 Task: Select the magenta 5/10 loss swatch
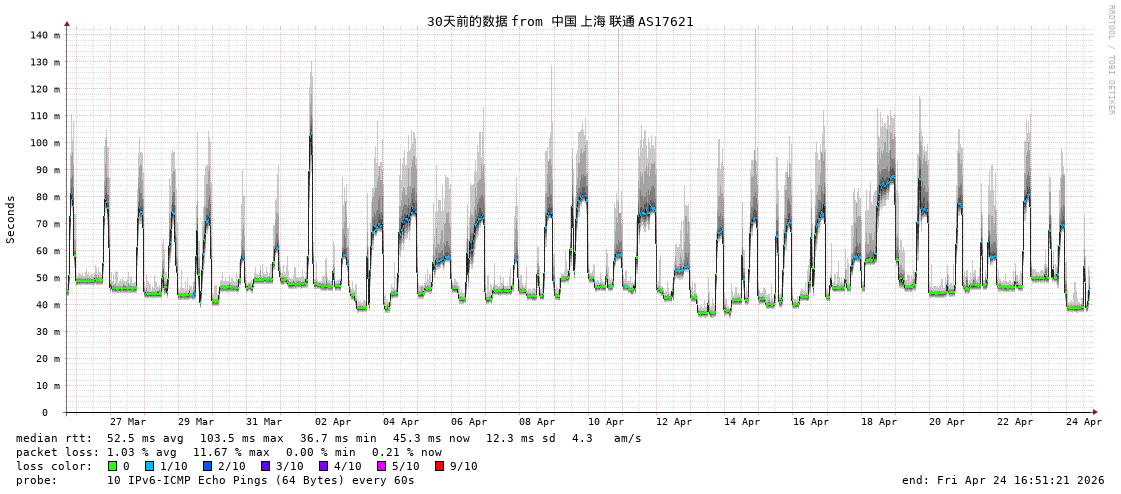(381, 466)
